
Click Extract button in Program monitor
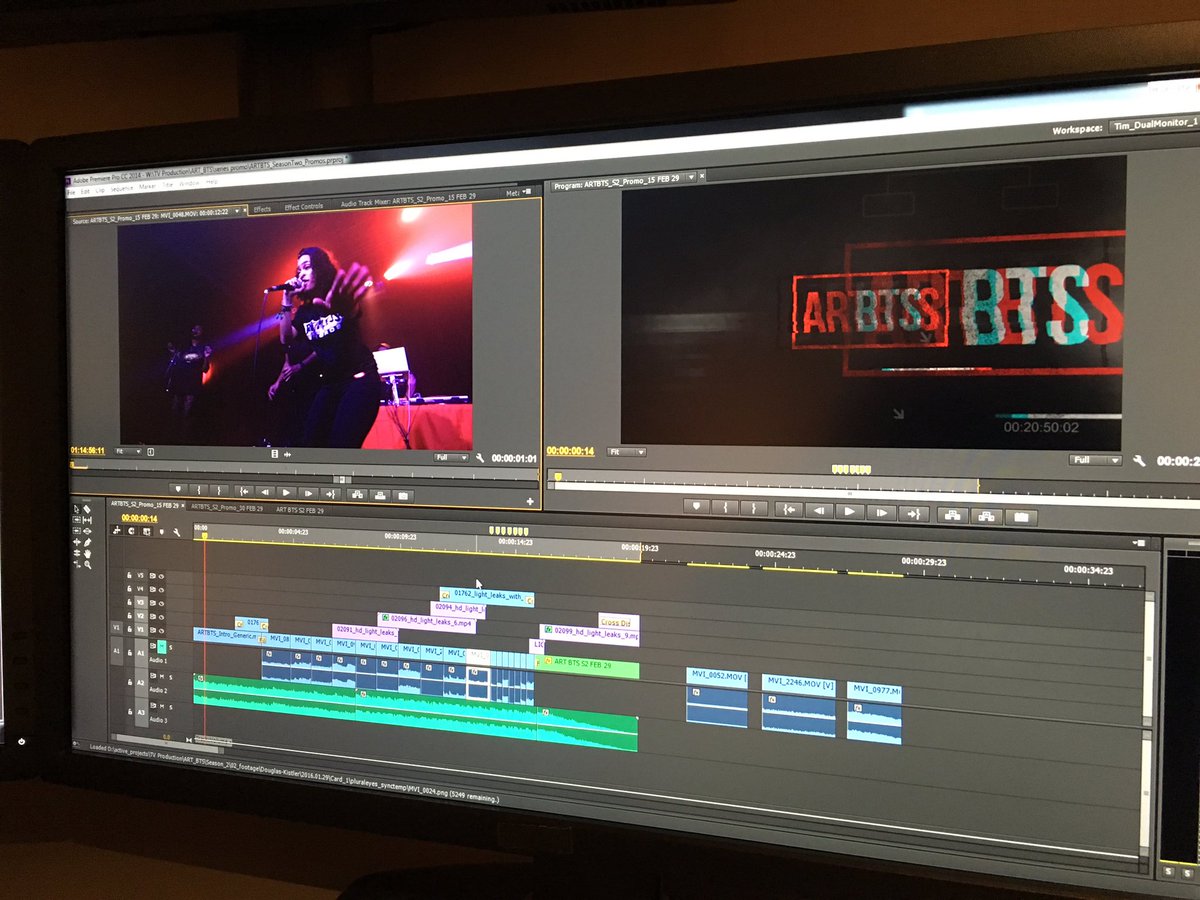(987, 516)
